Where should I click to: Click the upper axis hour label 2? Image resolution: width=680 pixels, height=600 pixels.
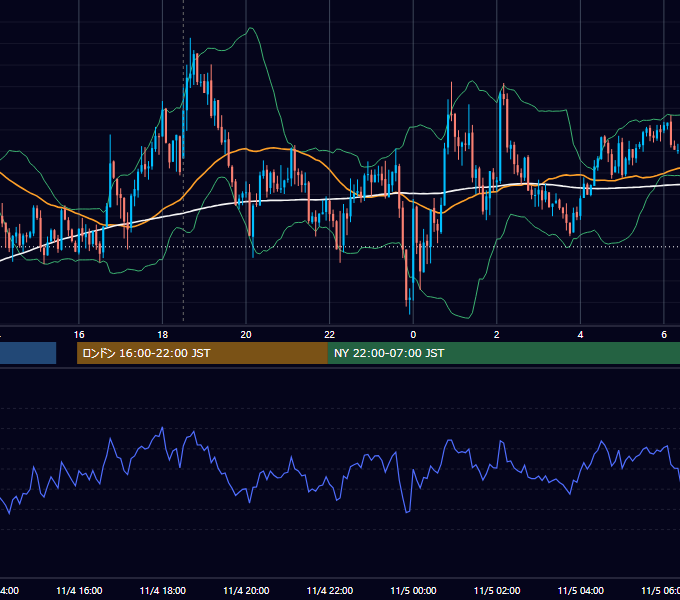click(497, 335)
